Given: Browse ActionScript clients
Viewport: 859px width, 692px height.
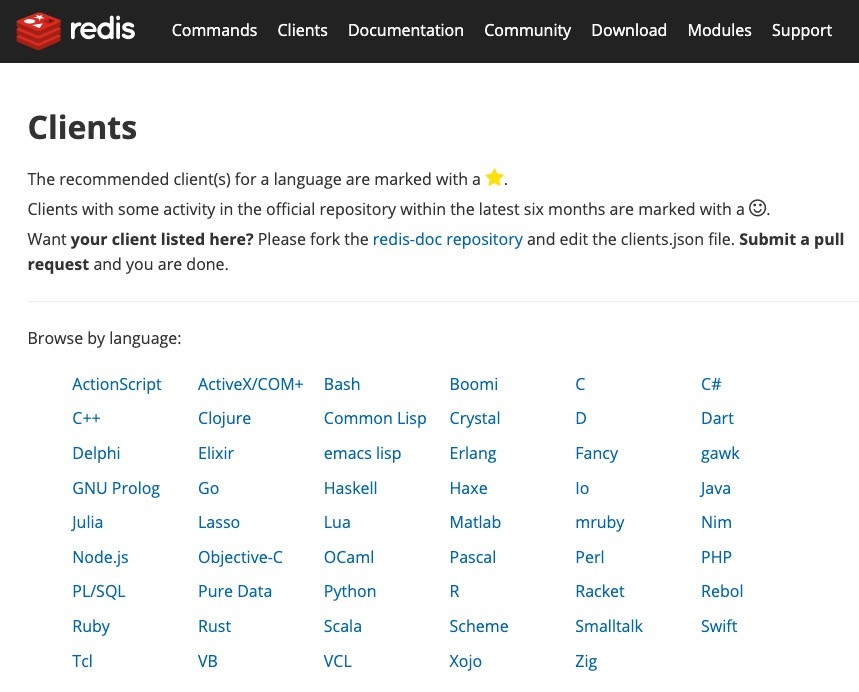Looking at the screenshot, I should point(117,384).
